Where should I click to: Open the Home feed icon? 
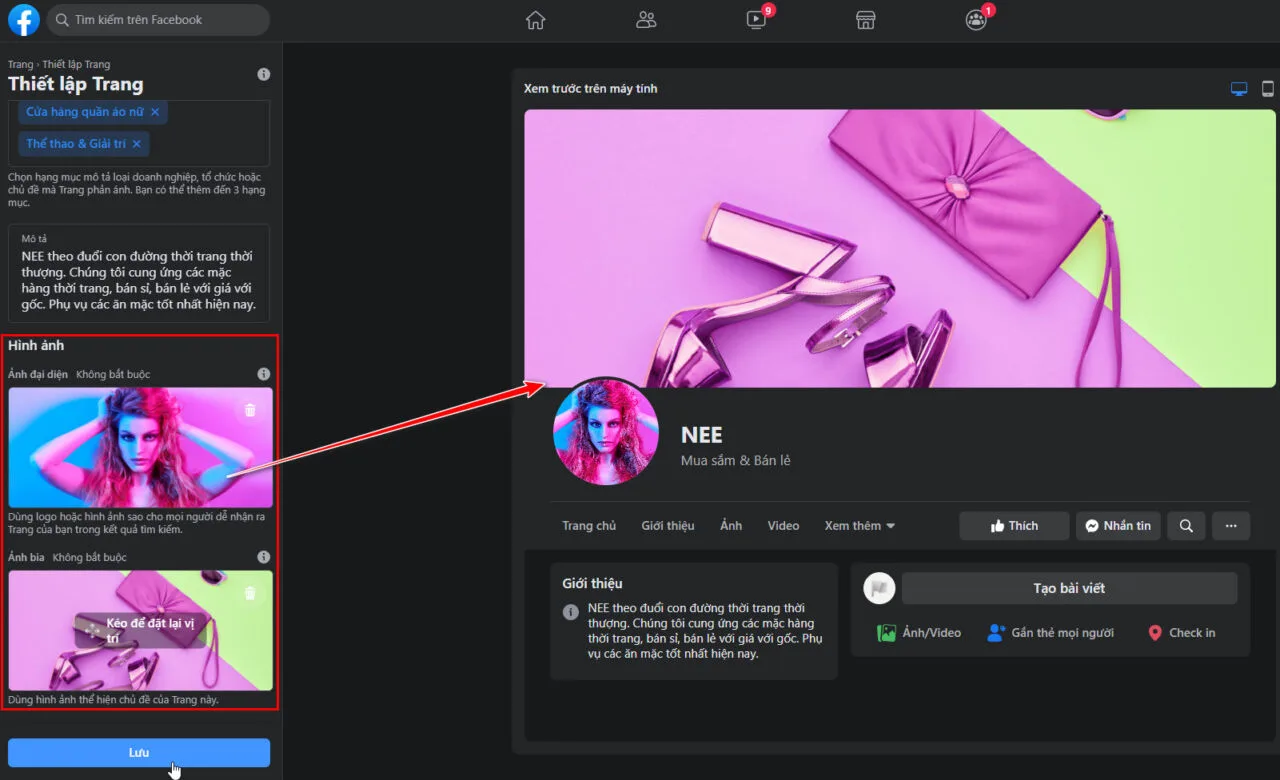click(x=536, y=20)
